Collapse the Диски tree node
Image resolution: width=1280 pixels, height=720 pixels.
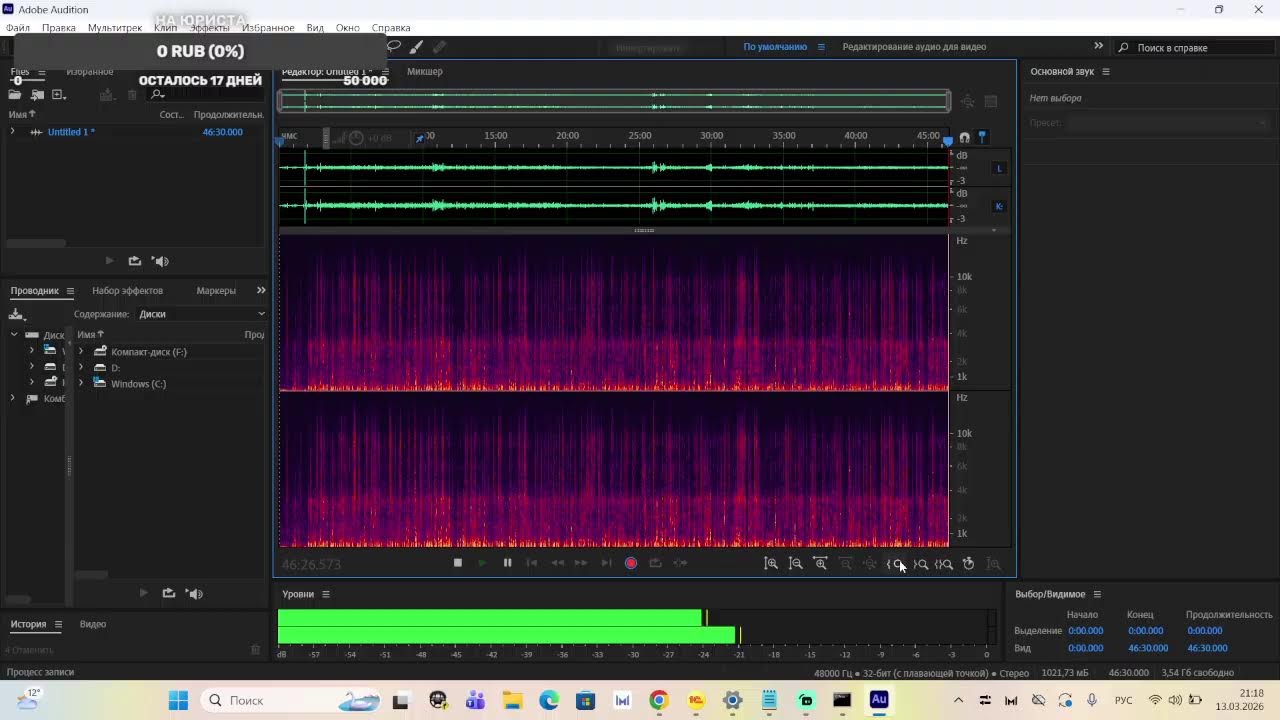click(x=14, y=335)
